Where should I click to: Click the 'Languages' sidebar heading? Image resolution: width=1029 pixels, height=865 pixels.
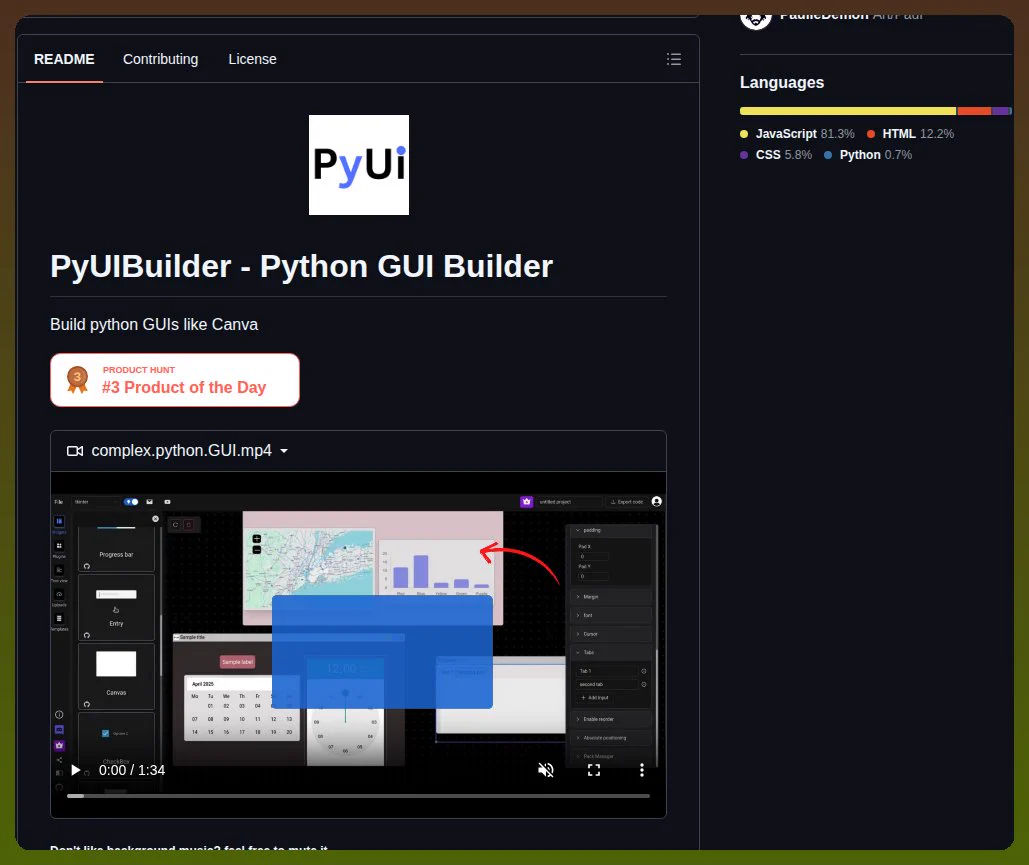point(782,83)
